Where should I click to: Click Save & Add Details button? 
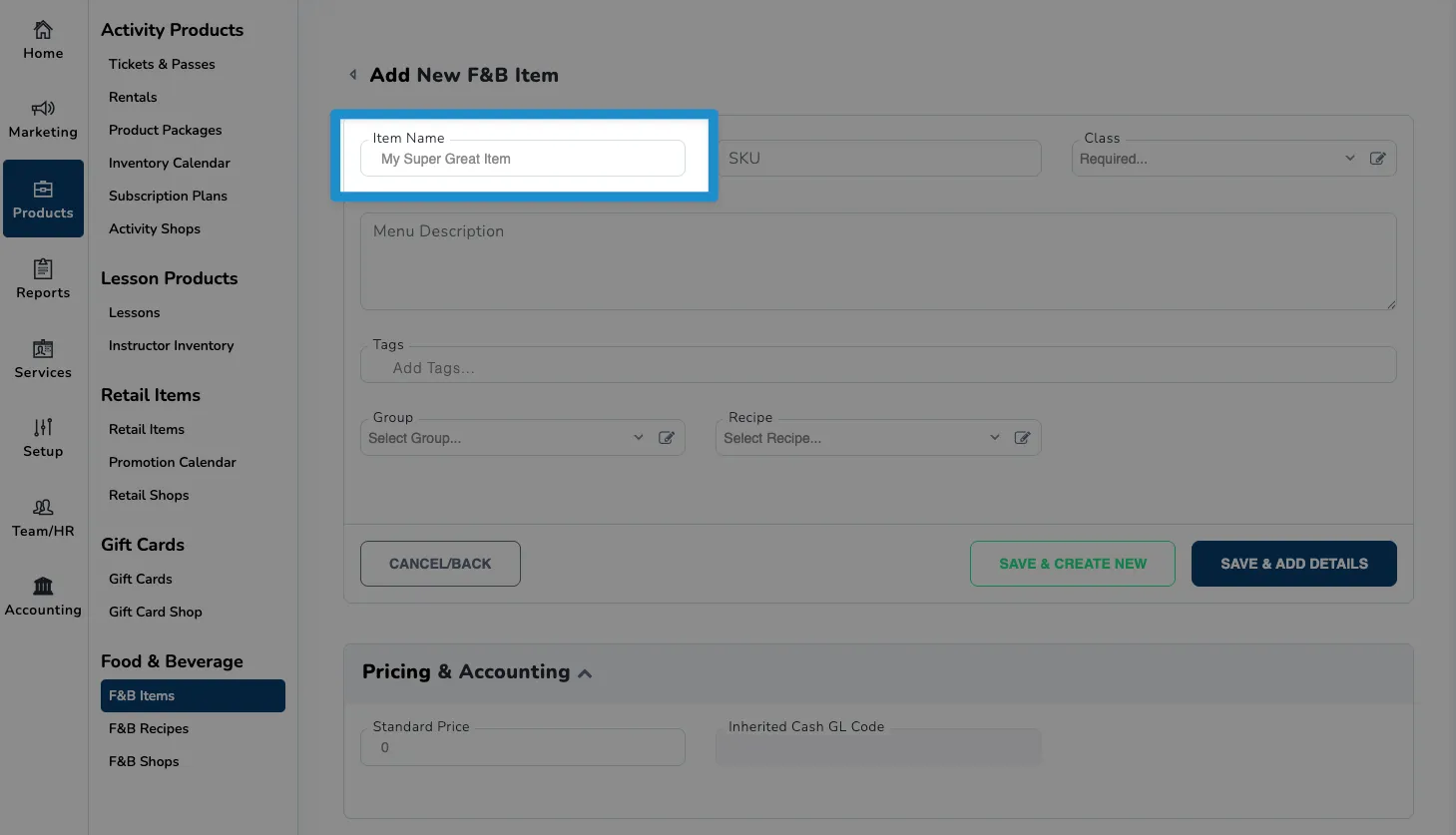pyautogui.click(x=1294, y=564)
